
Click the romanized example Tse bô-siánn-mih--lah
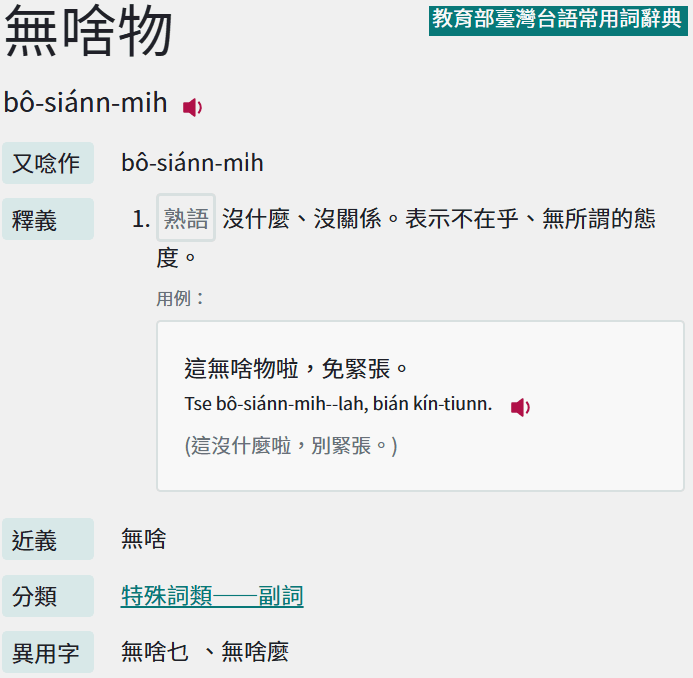338,404
